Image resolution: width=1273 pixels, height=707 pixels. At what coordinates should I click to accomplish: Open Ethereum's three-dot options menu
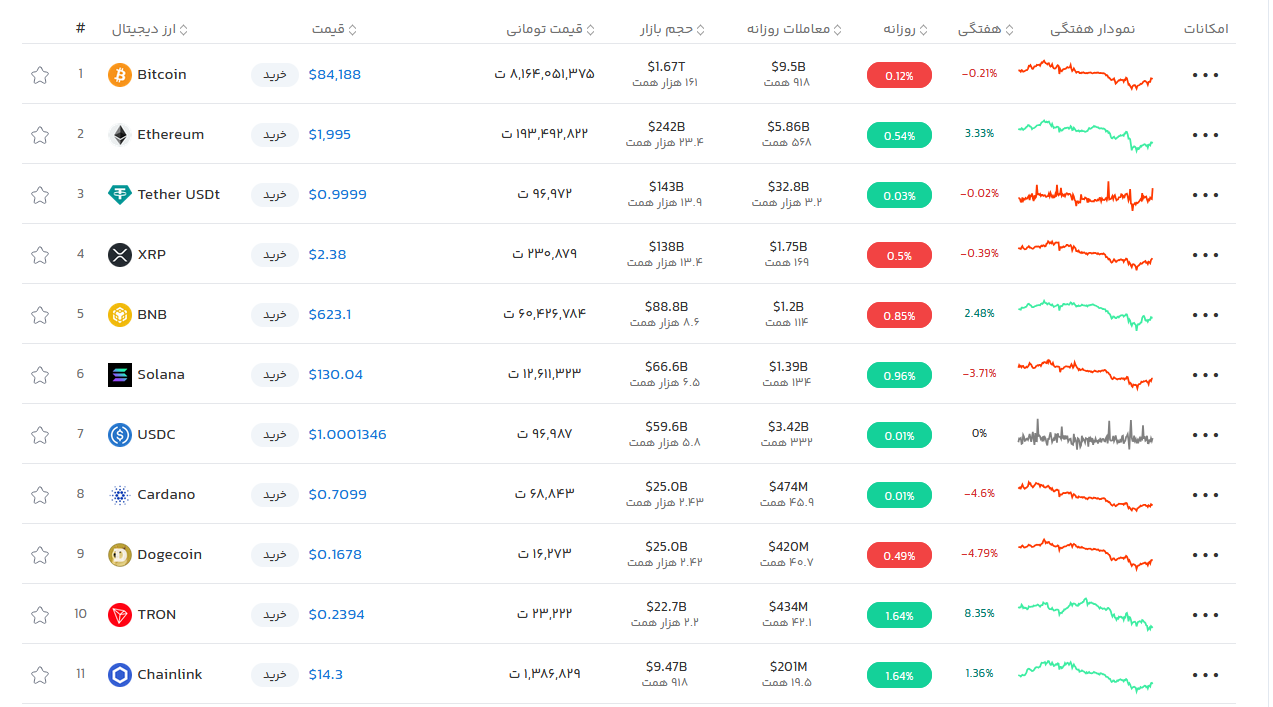point(1206,135)
